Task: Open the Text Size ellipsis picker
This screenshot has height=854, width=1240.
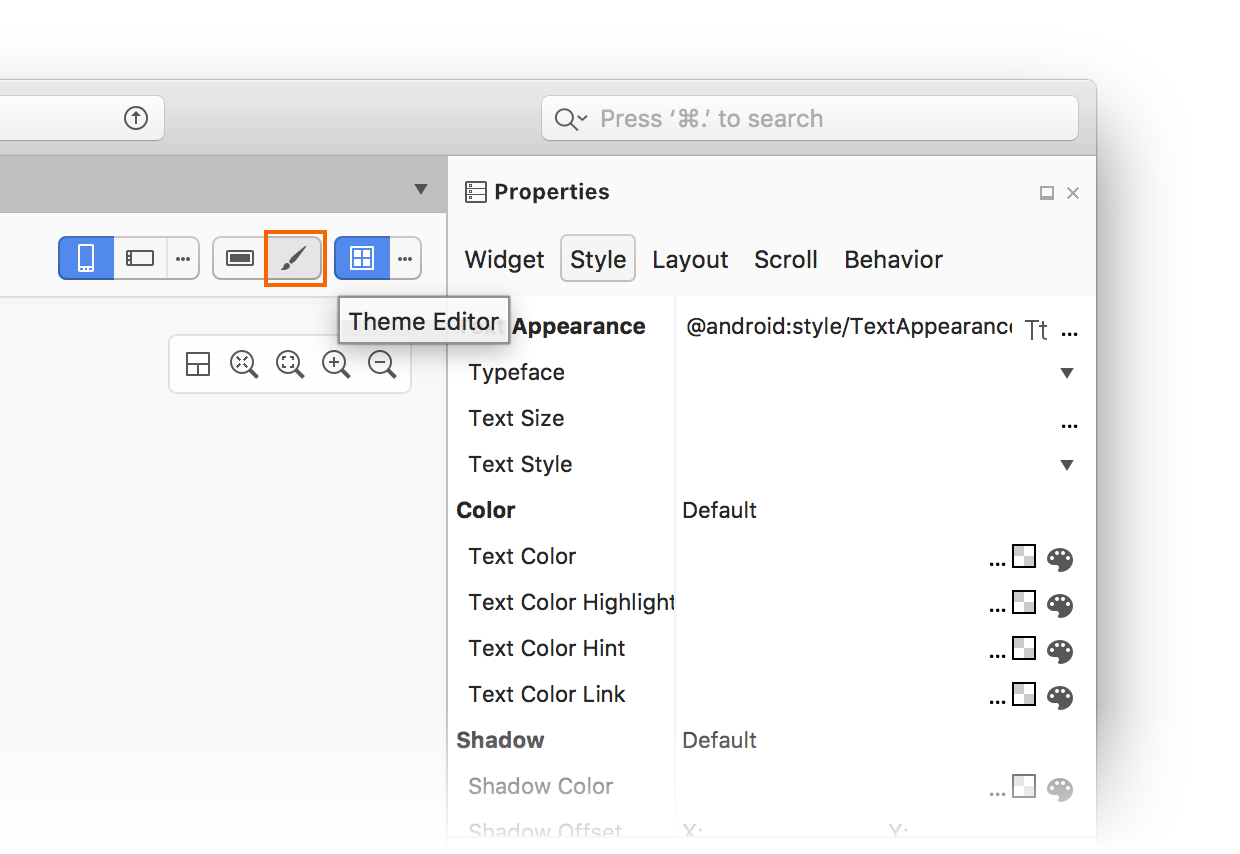Action: click(1069, 424)
